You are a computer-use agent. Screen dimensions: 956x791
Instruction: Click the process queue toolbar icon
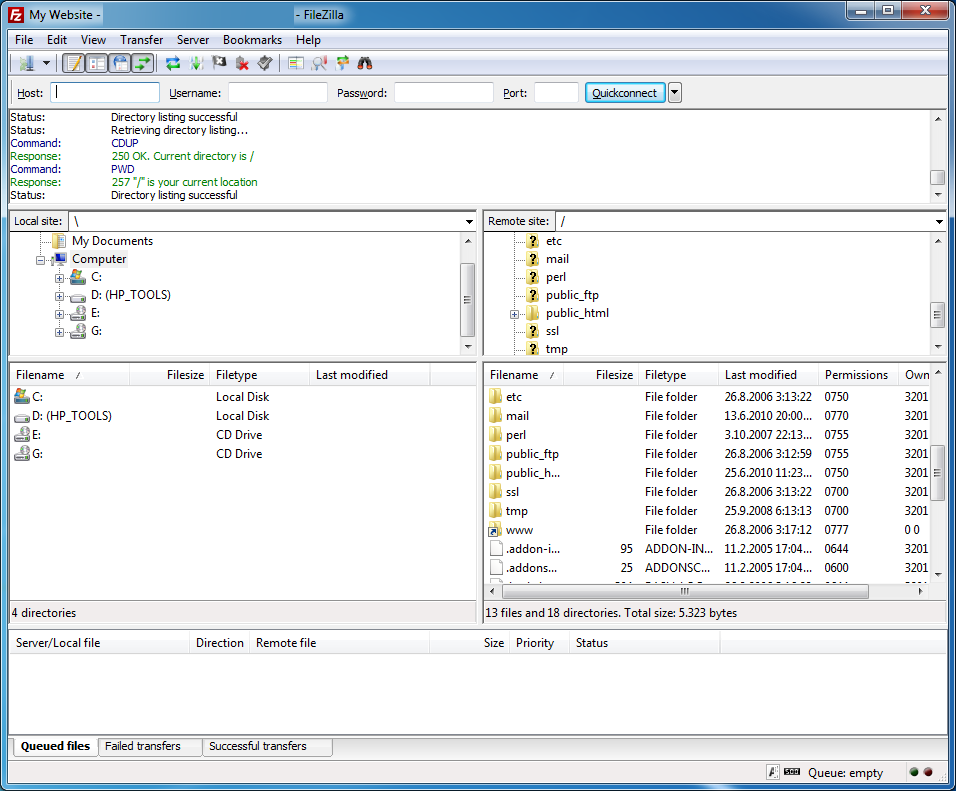(x=196, y=63)
